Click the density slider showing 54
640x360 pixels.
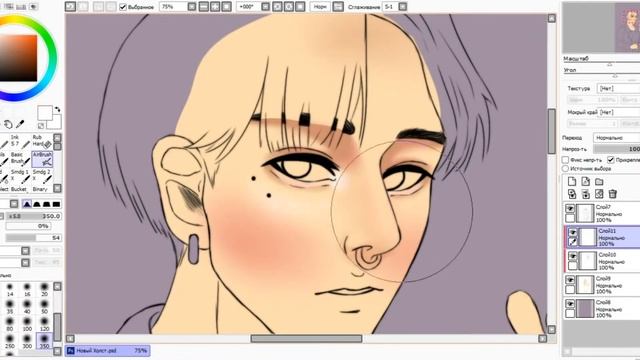[33, 238]
